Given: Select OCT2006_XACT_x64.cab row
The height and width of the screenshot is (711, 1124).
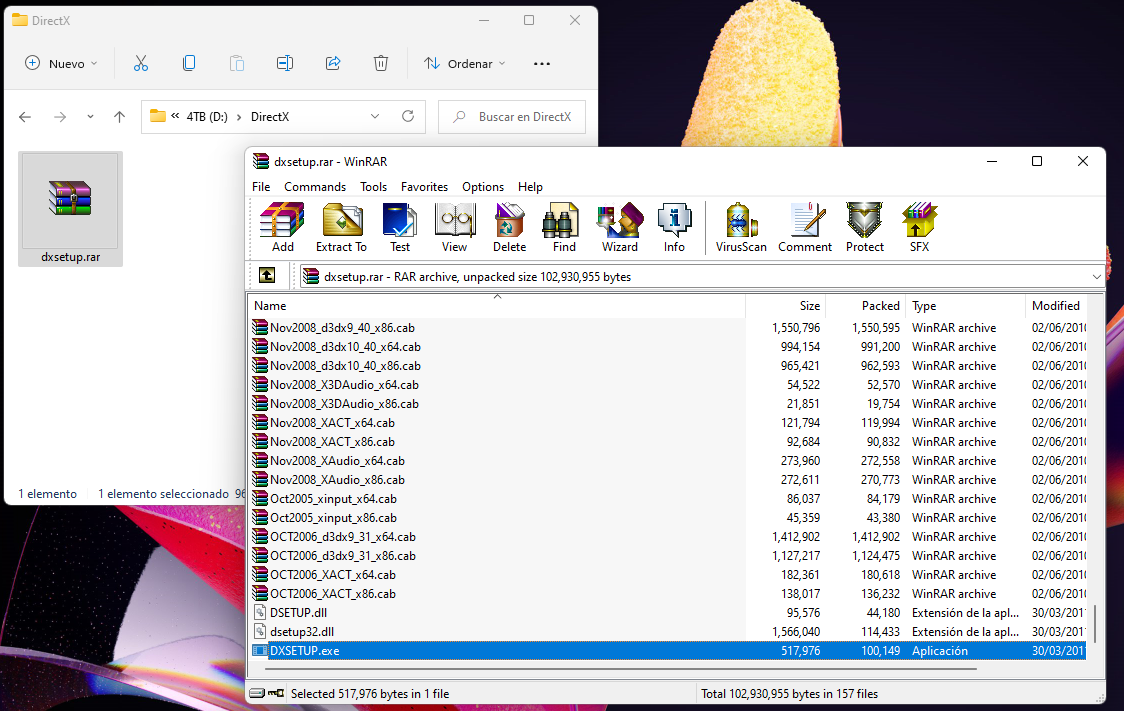Looking at the screenshot, I should [667, 575].
